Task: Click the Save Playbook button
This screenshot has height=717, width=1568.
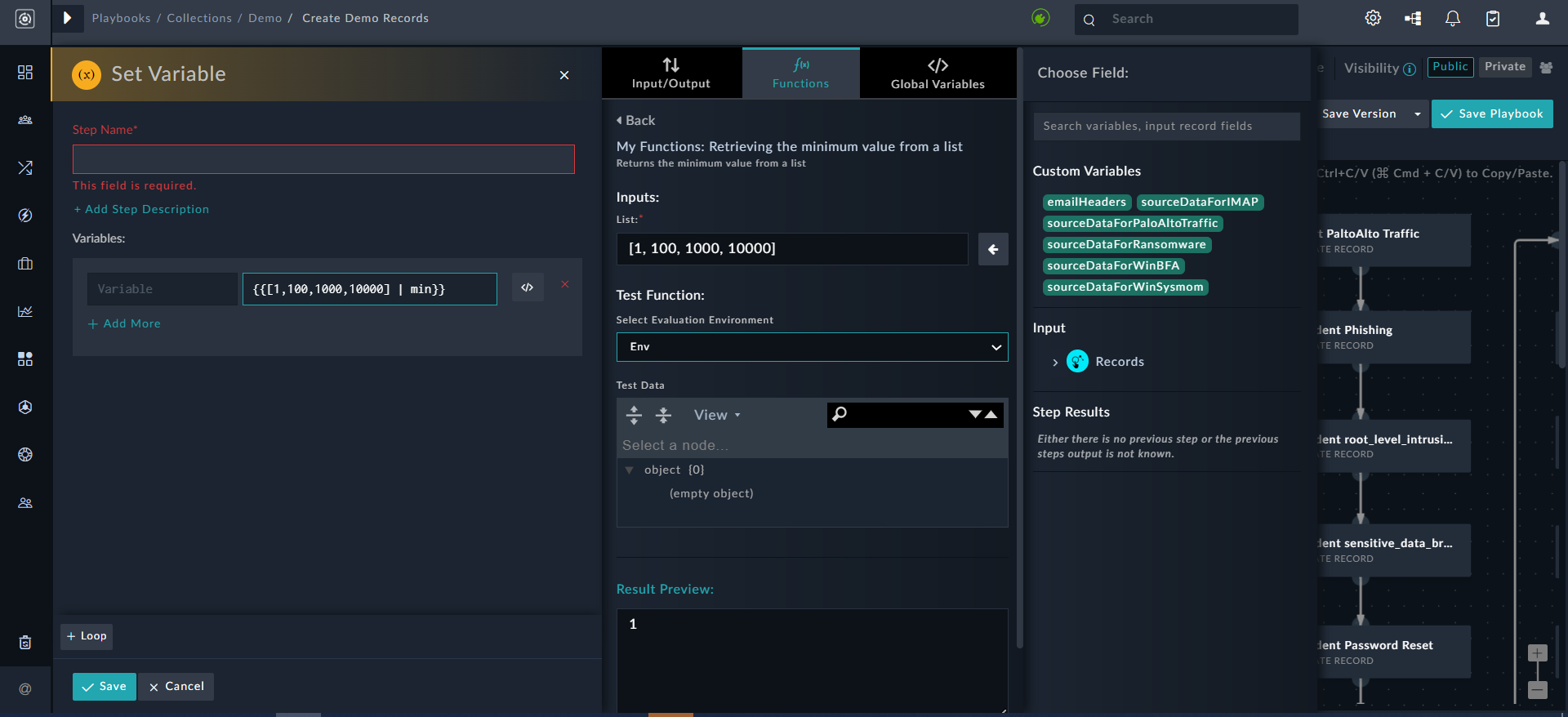Action: 1492,114
